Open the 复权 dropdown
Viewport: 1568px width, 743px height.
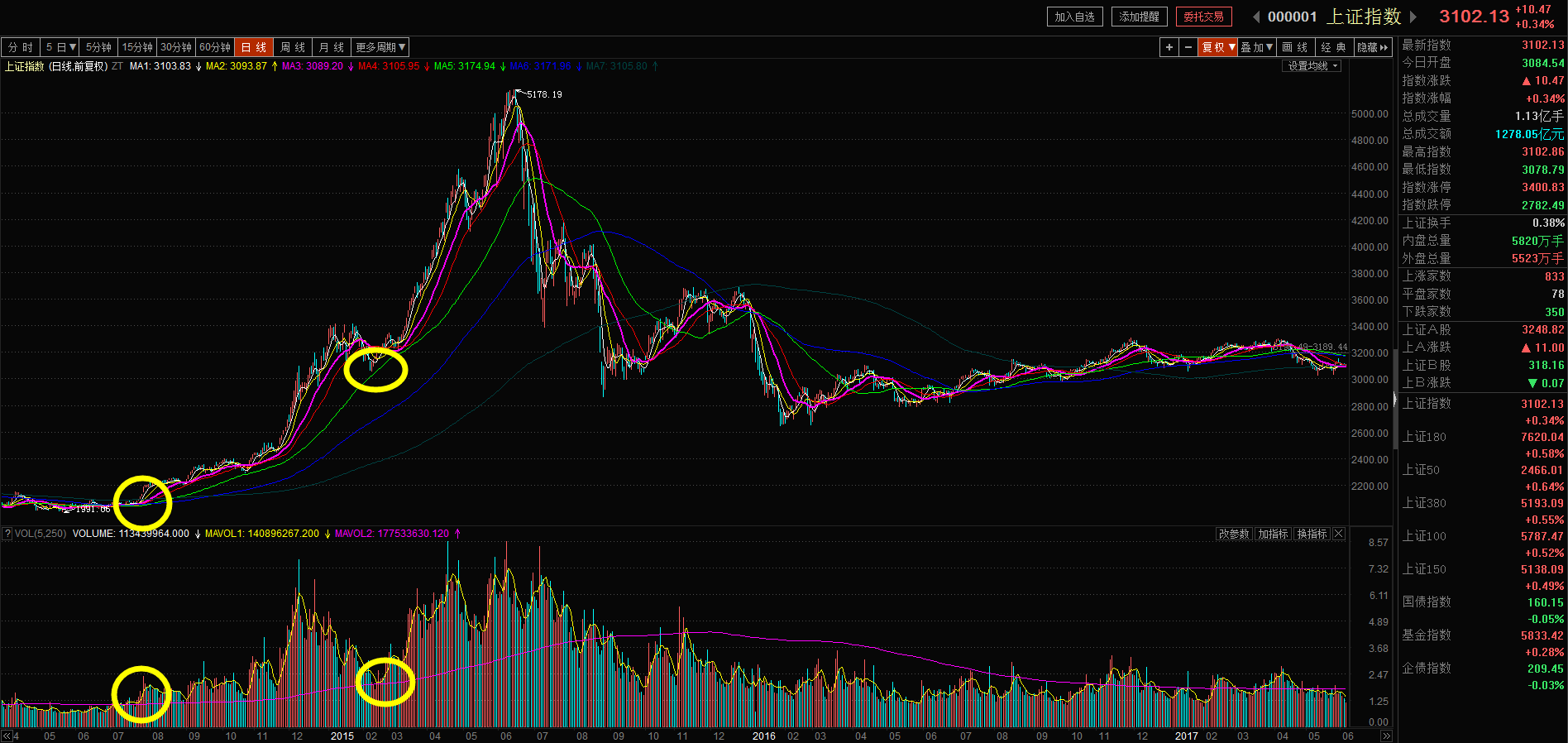1218,47
